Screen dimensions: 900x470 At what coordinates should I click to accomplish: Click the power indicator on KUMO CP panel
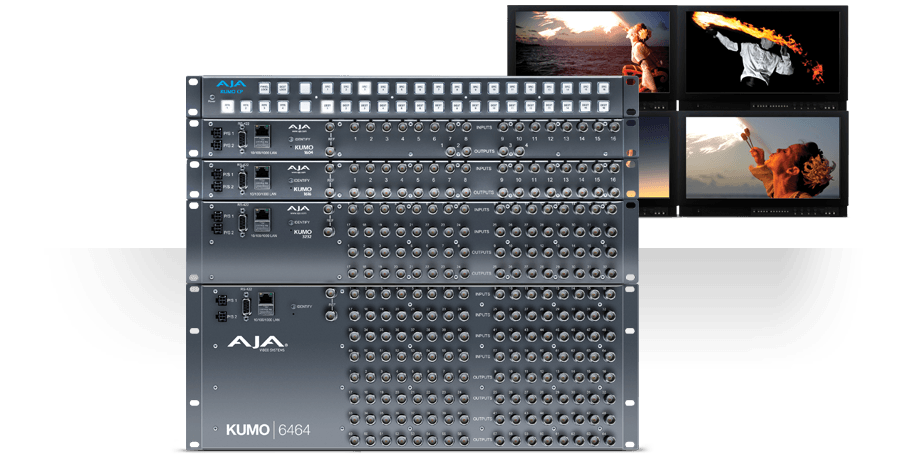click(x=212, y=98)
